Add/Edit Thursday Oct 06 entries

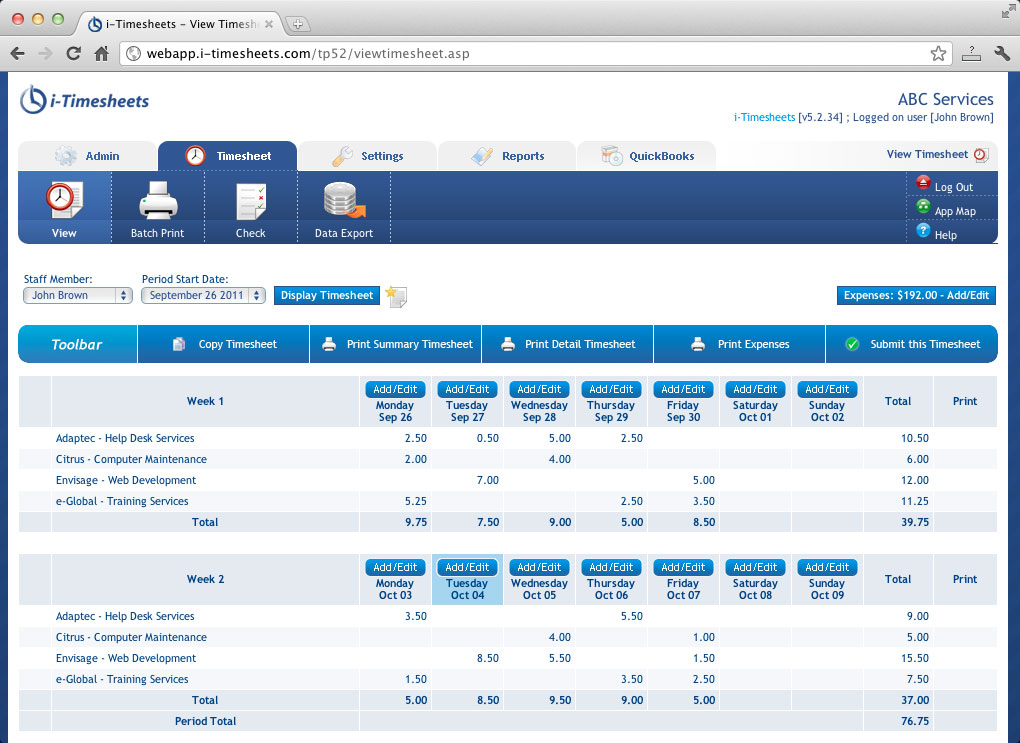tap(611, 567)
